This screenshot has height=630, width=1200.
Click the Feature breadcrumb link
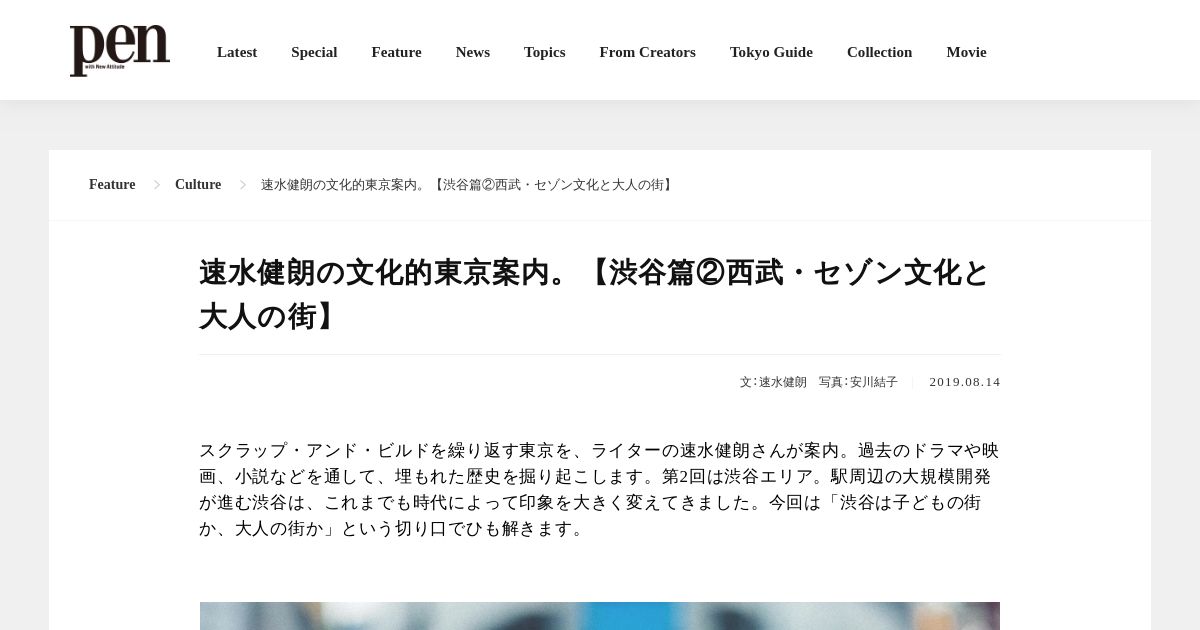click(112, 185)
